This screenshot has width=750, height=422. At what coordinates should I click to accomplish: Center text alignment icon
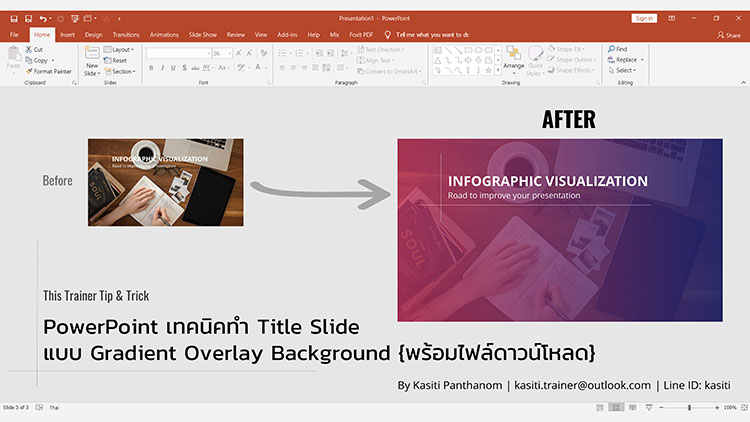pos(293,67)
